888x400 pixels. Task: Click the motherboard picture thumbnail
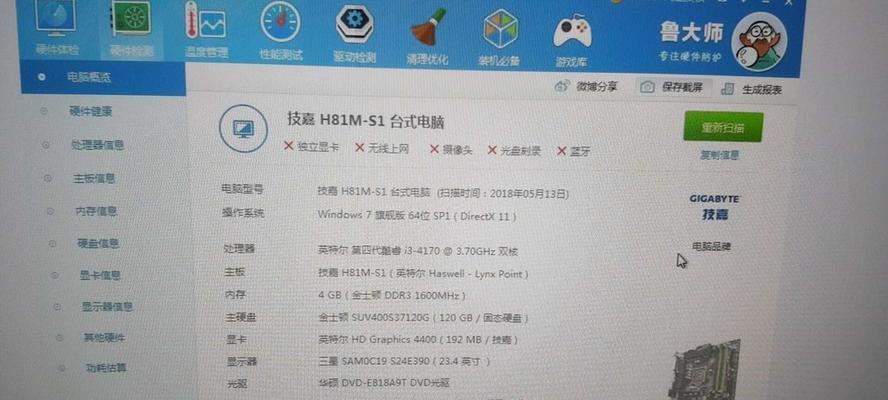click(x=706, y=369)
